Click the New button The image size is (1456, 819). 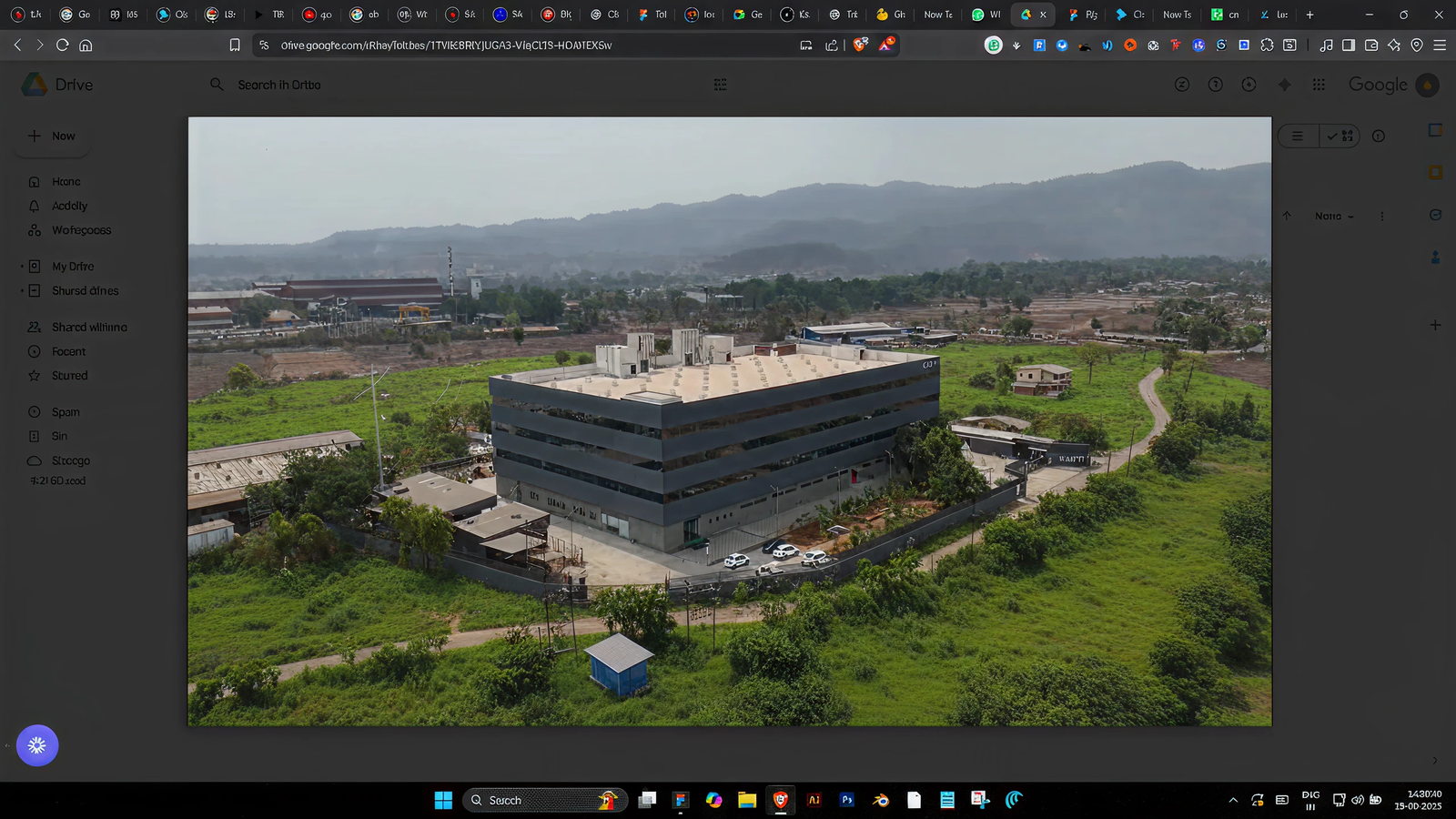[52, 136]
